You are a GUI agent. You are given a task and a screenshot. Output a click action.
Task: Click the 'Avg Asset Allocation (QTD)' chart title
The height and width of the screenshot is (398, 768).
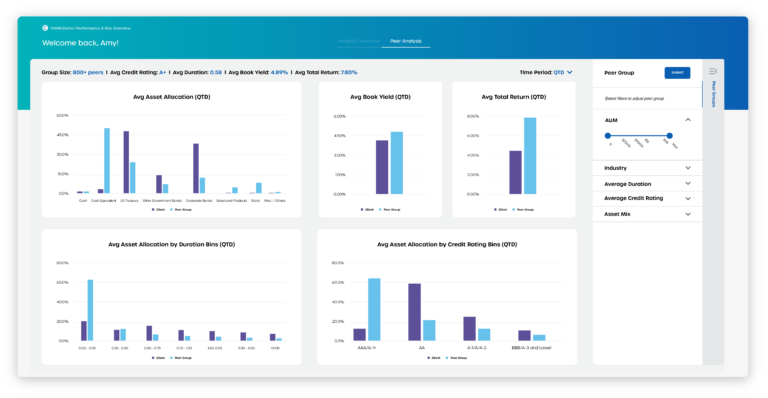171,97
